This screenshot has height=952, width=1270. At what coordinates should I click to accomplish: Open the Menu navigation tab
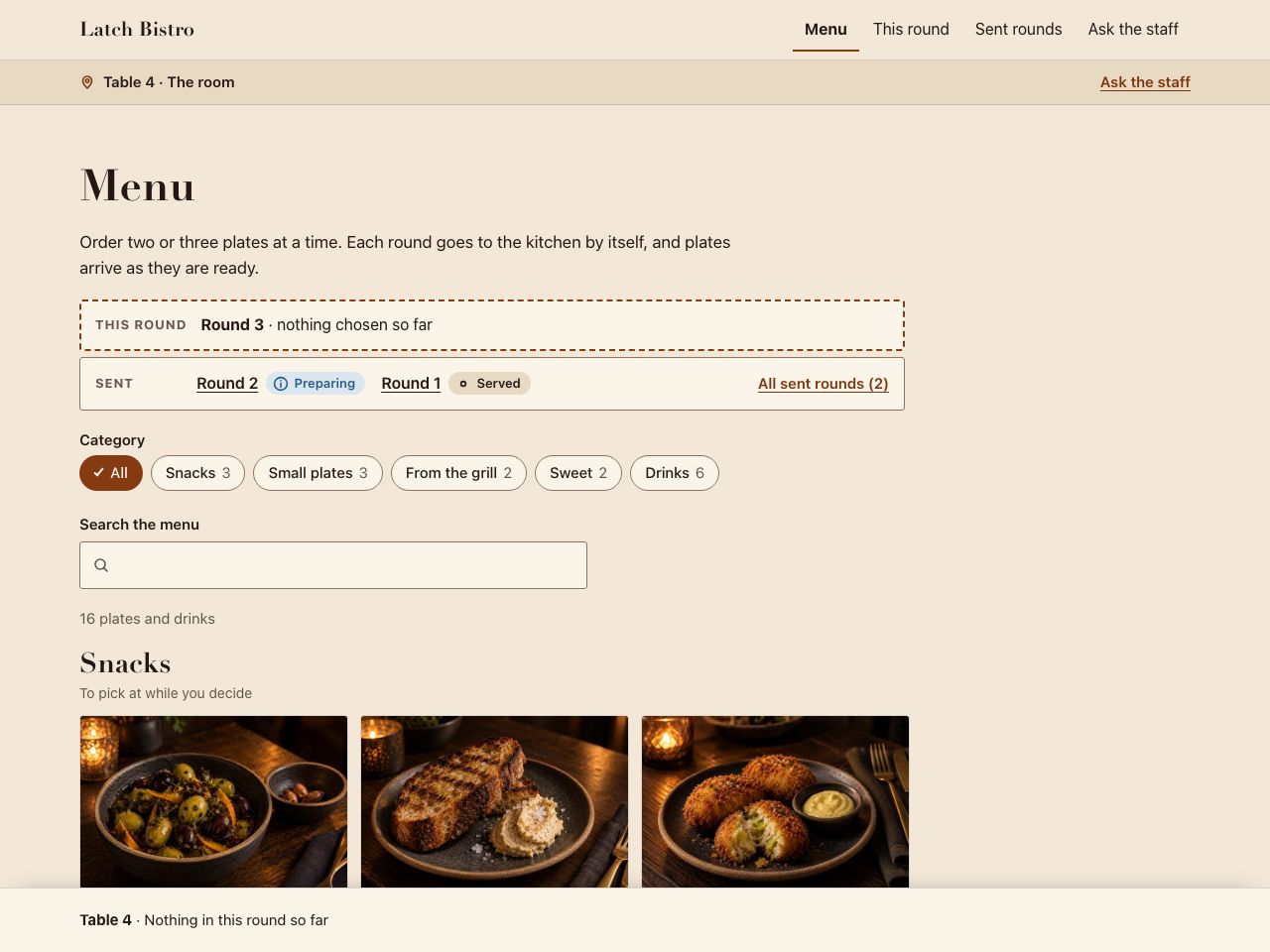pyautogui.click(x=825, y=30)
